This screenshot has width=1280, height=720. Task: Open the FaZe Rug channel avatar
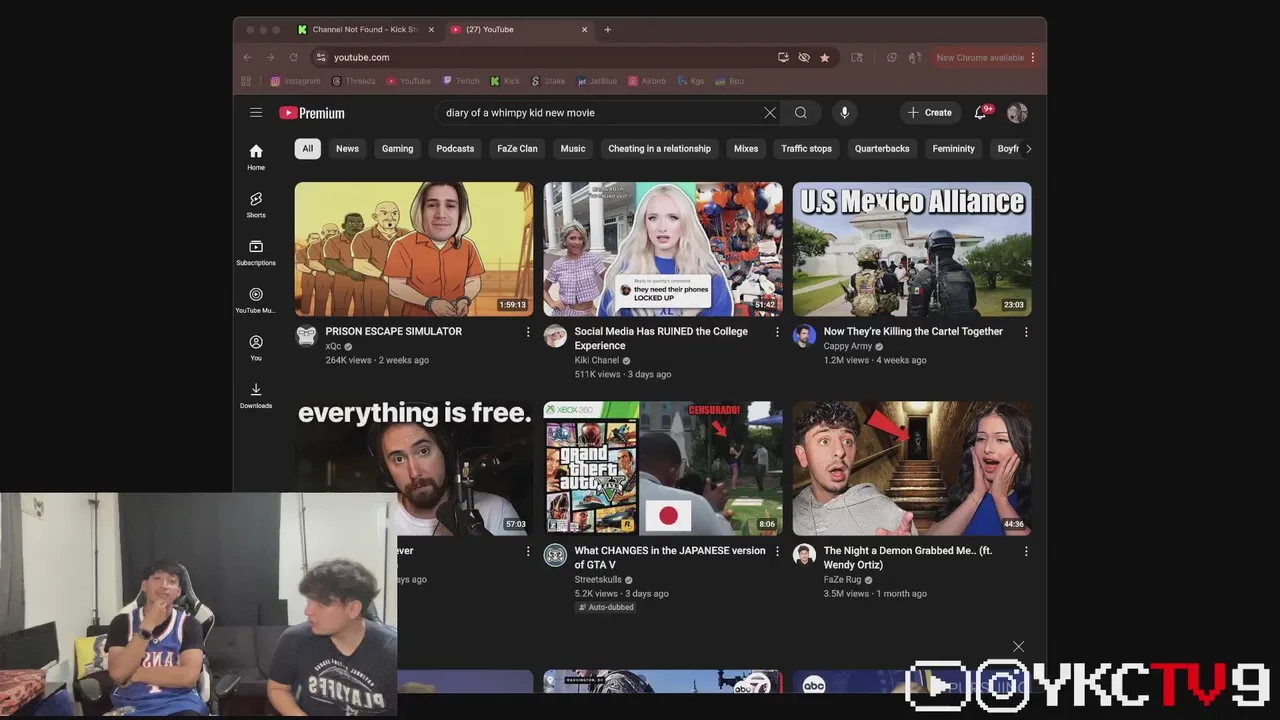tap(804, 555)
